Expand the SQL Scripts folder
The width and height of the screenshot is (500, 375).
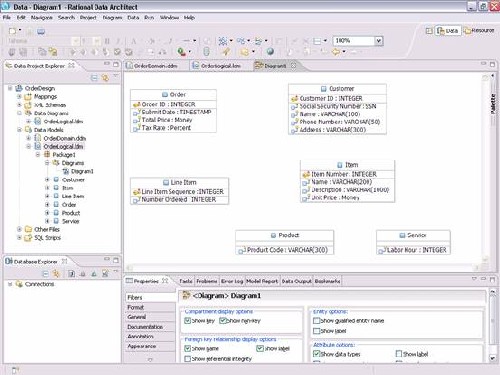19,238
